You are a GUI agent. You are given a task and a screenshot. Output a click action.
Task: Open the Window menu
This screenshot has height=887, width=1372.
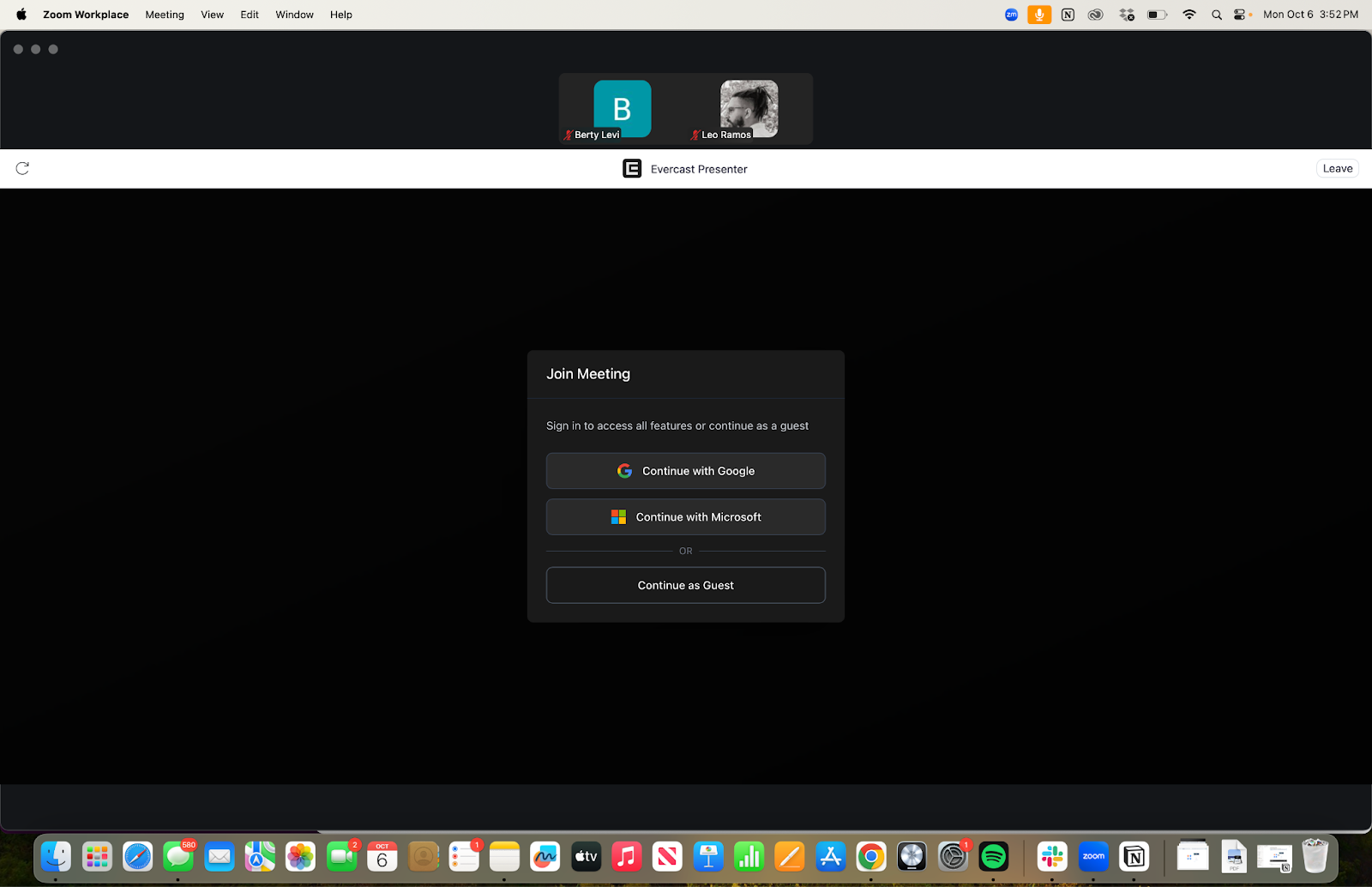coord(294,15)
